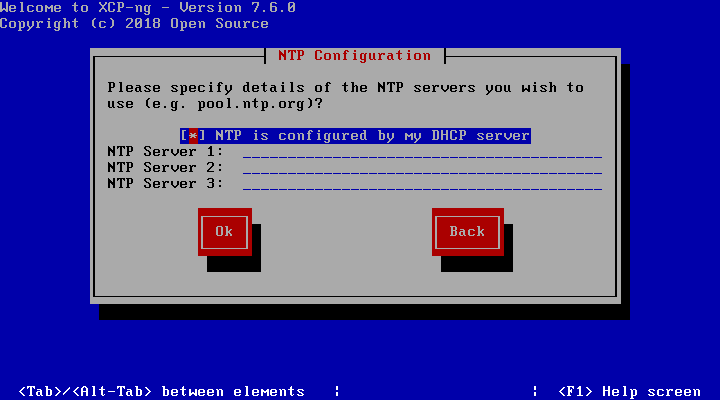This screenshot has width=720, height=400.
Task: Go to previous step with Back button
Action: (x=467, y=232)
